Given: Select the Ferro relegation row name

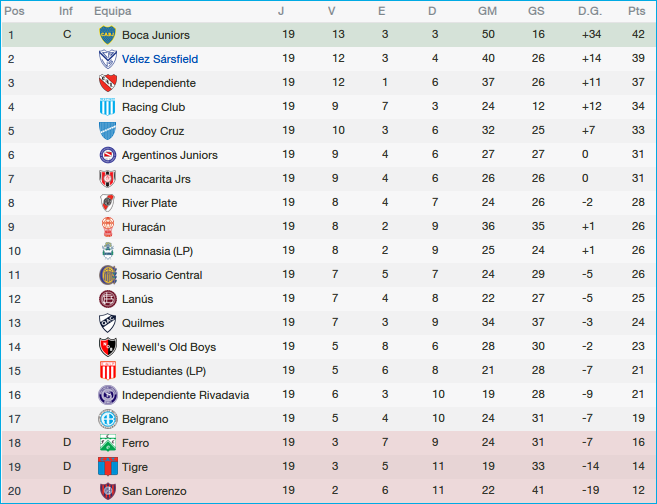Looking at the screenshot, I should [136, 443].
